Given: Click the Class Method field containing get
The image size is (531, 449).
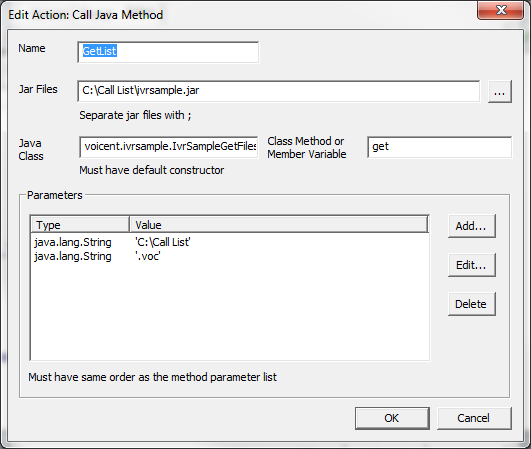Looking at the screenshot, I should (440, 147).
